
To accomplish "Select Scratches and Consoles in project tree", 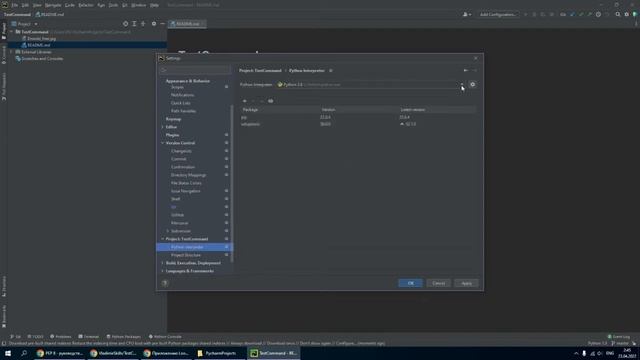I will point(42,59).
